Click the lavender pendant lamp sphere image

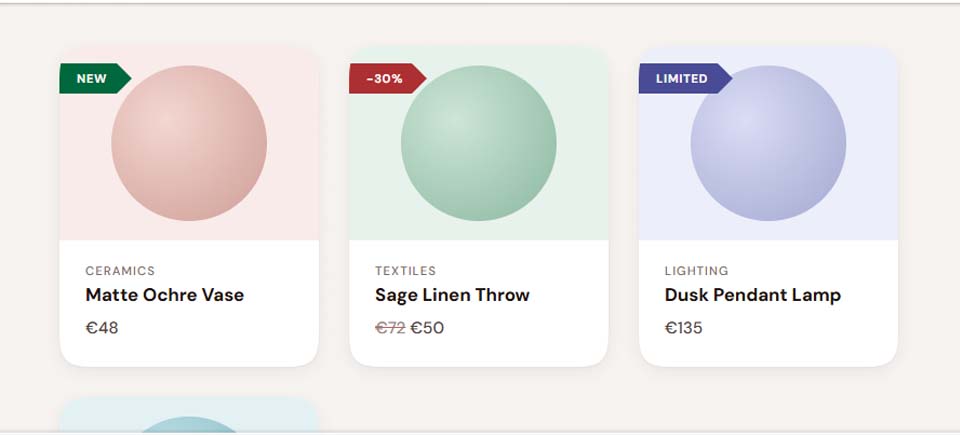point(768,144)
